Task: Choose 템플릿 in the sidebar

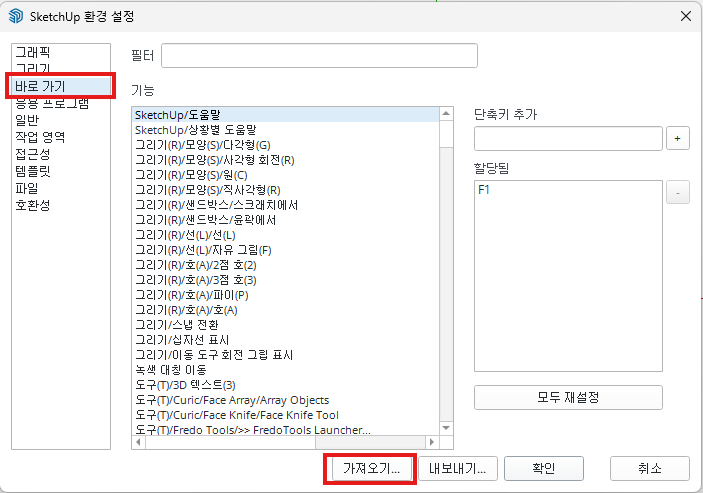Action: click(x=33, y=171)
